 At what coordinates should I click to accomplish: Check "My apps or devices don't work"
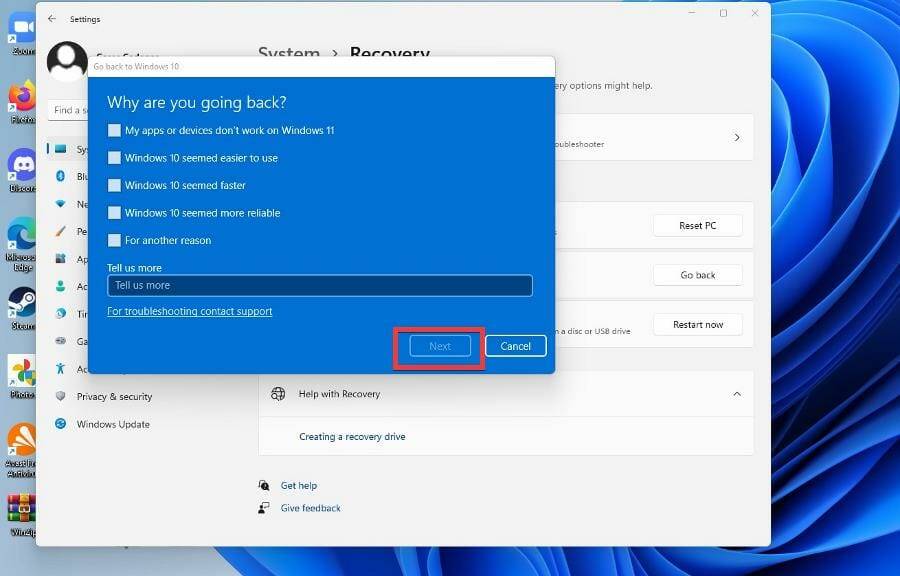point(115,130)
